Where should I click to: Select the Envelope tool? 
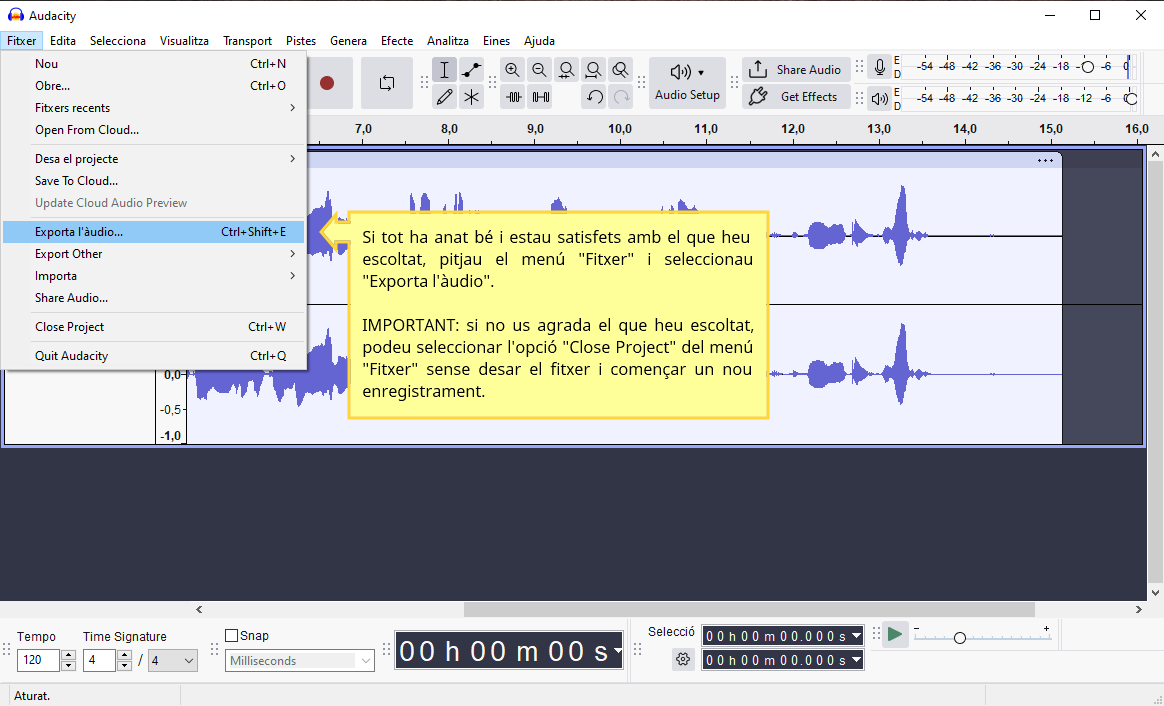[x=471, y=70]
